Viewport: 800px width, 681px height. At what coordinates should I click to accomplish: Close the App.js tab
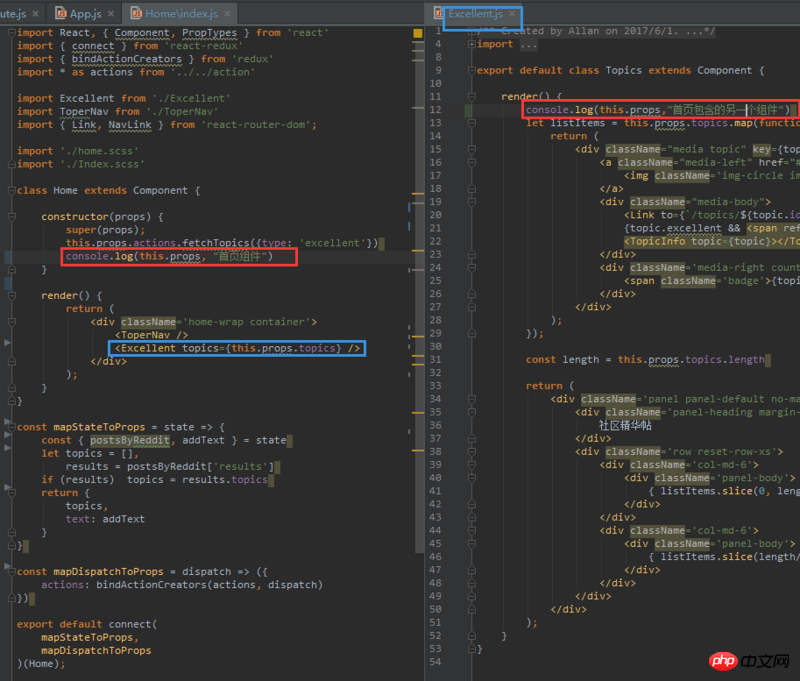click(111, 14)
